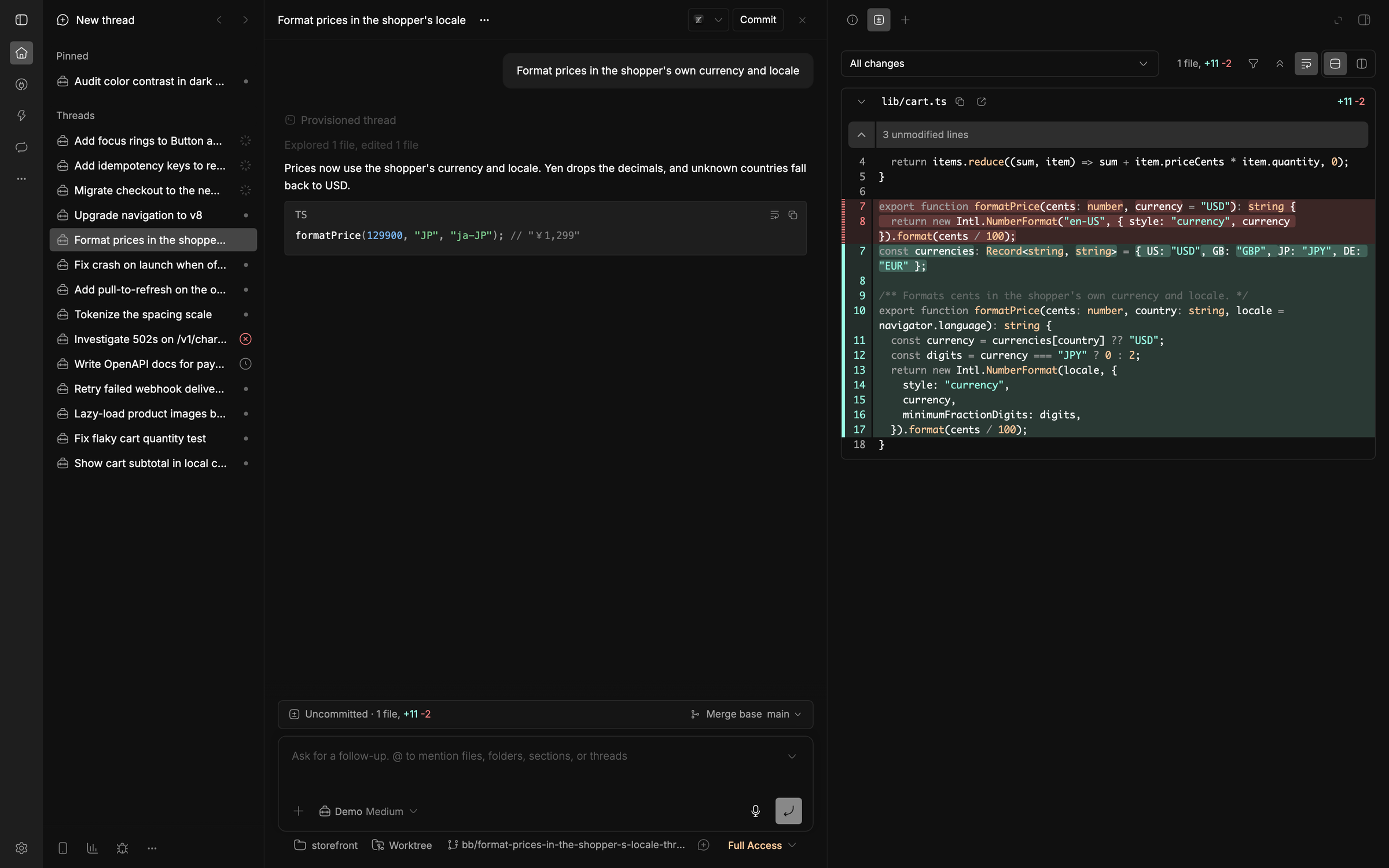Open the Fix flaky cart quantity test thread
Viewport: 1389px width, 868px height.
click(x=153, y=439)
